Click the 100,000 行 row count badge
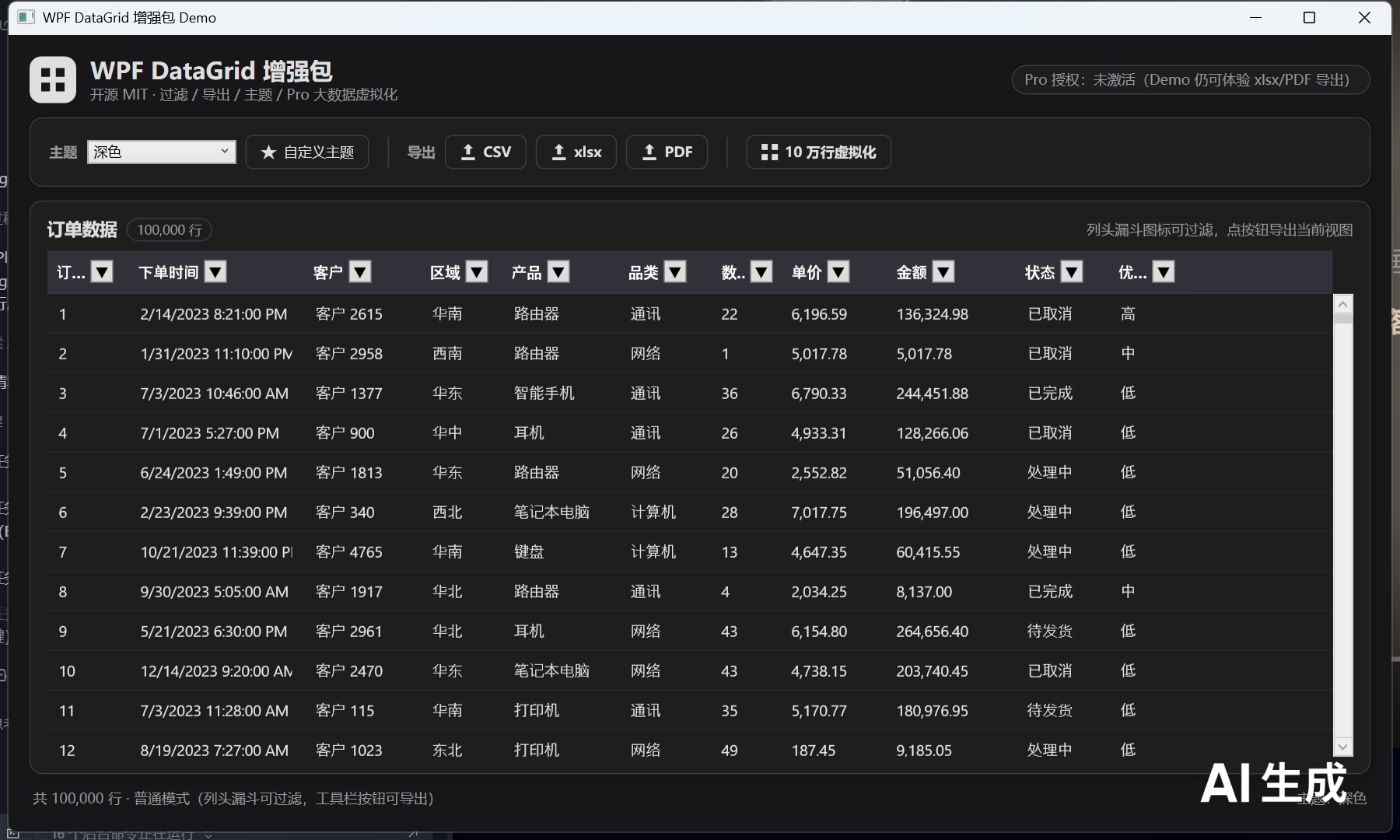Image resolution: width=1400 pixels, height=840 pixels. [x=170, y=230]
